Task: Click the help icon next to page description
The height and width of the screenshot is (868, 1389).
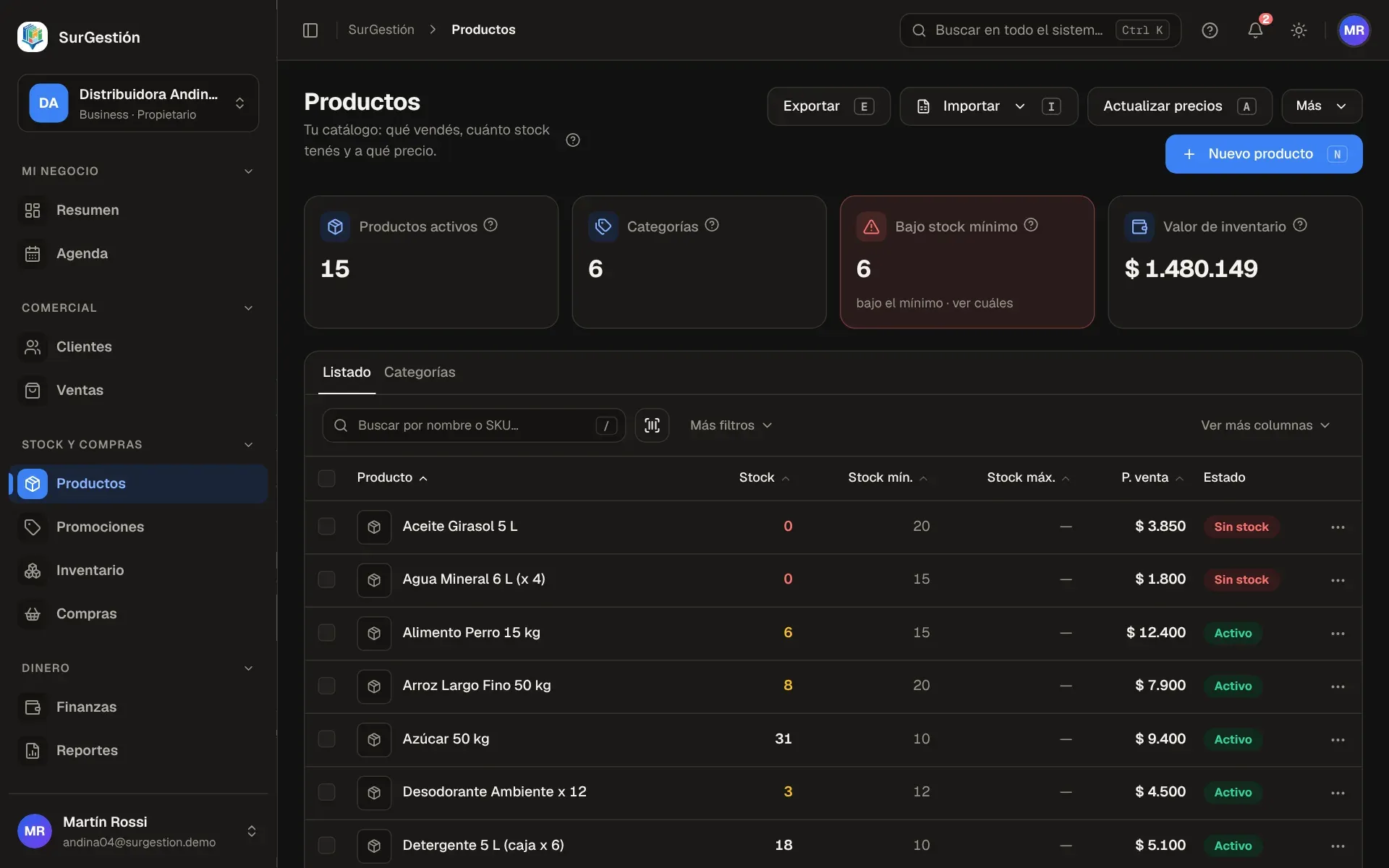Action: (573, 140)
